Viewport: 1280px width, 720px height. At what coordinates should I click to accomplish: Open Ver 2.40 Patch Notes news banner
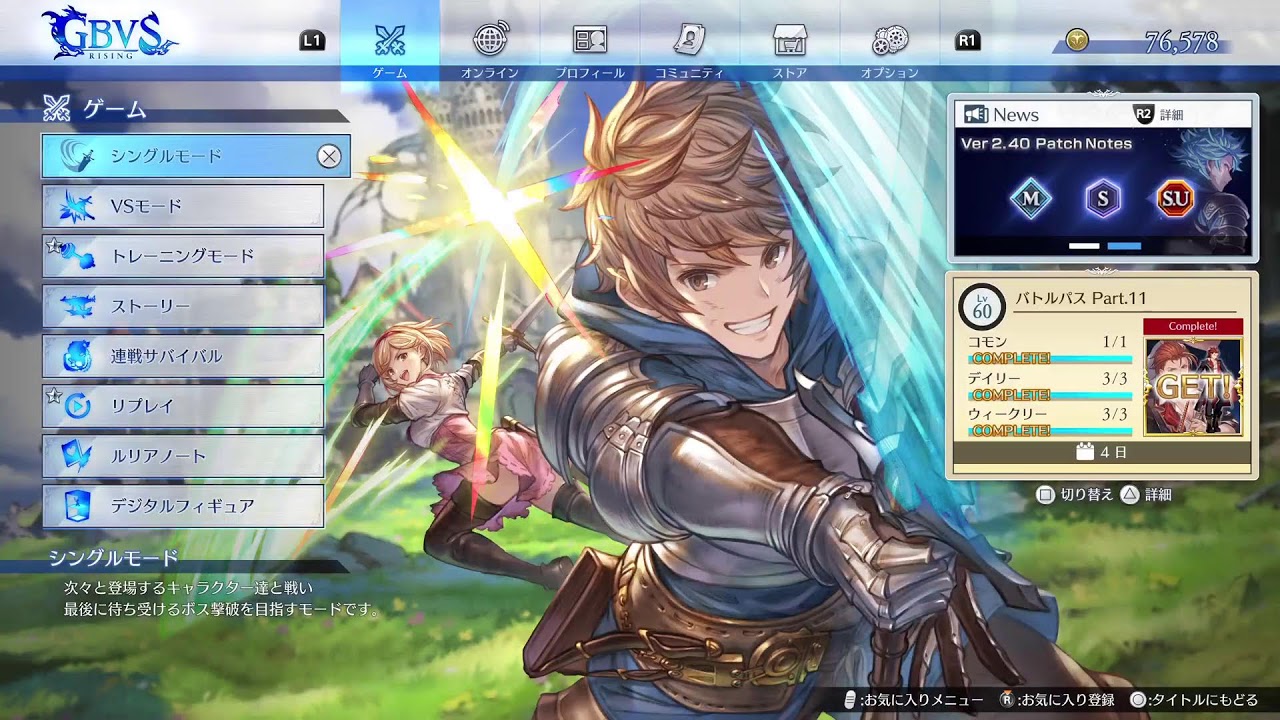1102,192
